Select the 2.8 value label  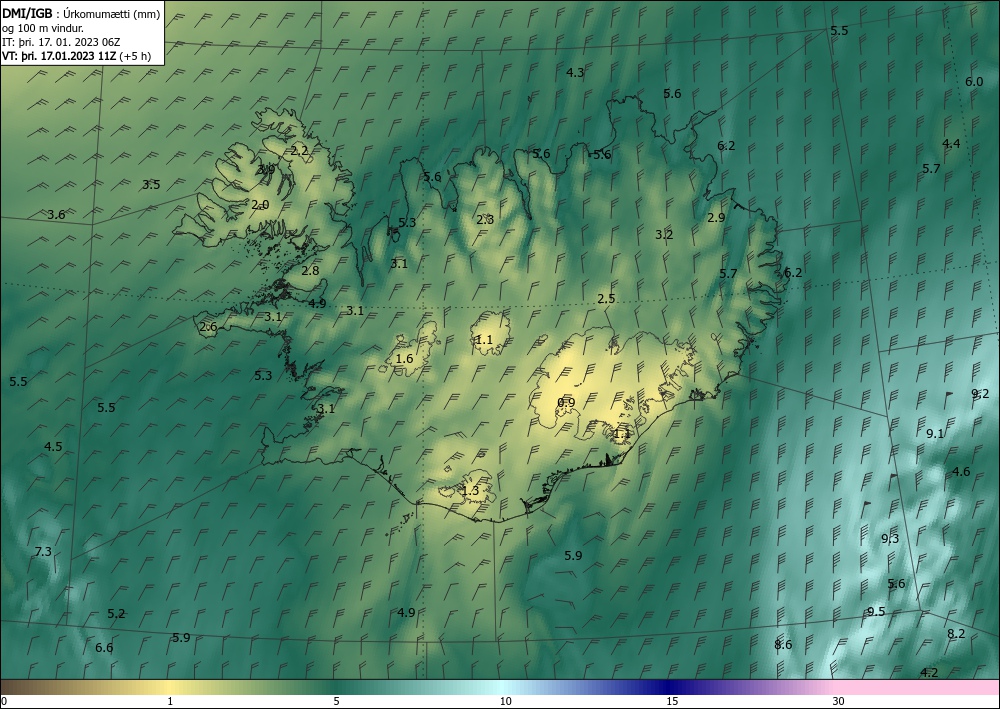tap(310, 271)
